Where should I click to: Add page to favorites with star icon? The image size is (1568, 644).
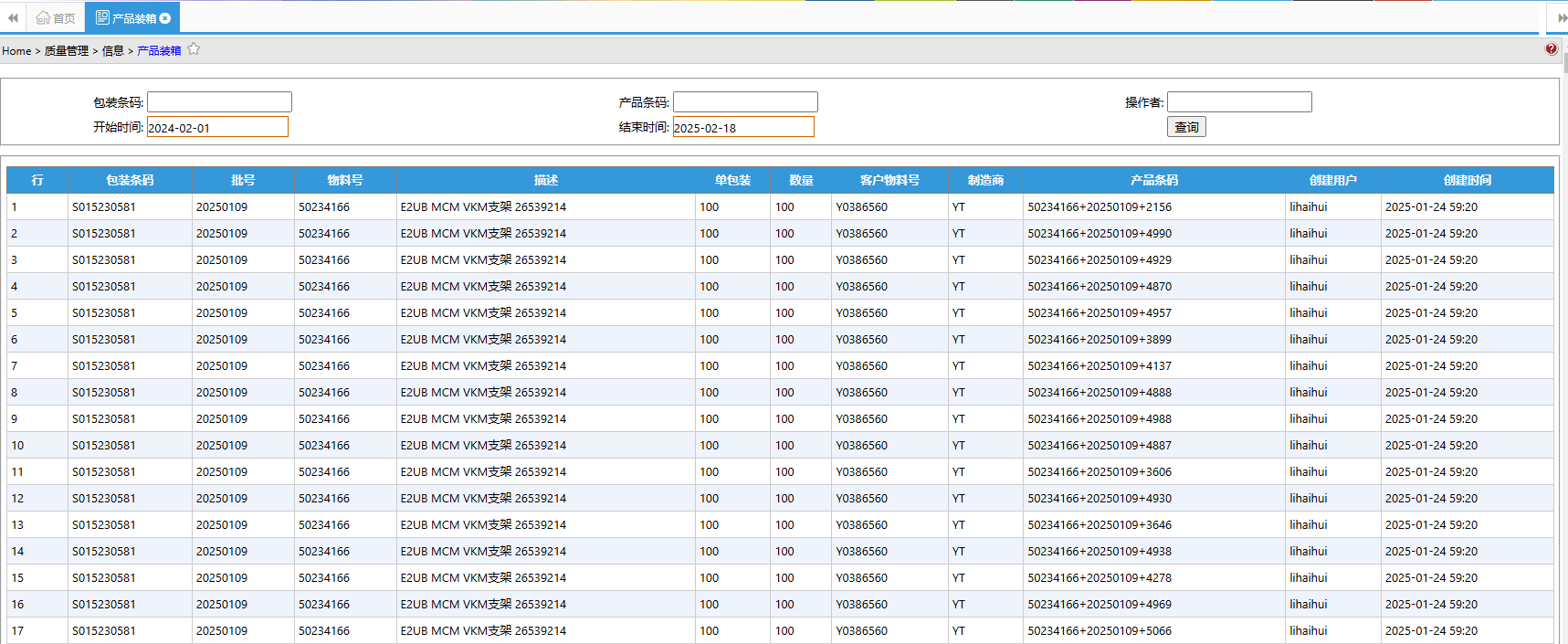[x=194, y=49]
